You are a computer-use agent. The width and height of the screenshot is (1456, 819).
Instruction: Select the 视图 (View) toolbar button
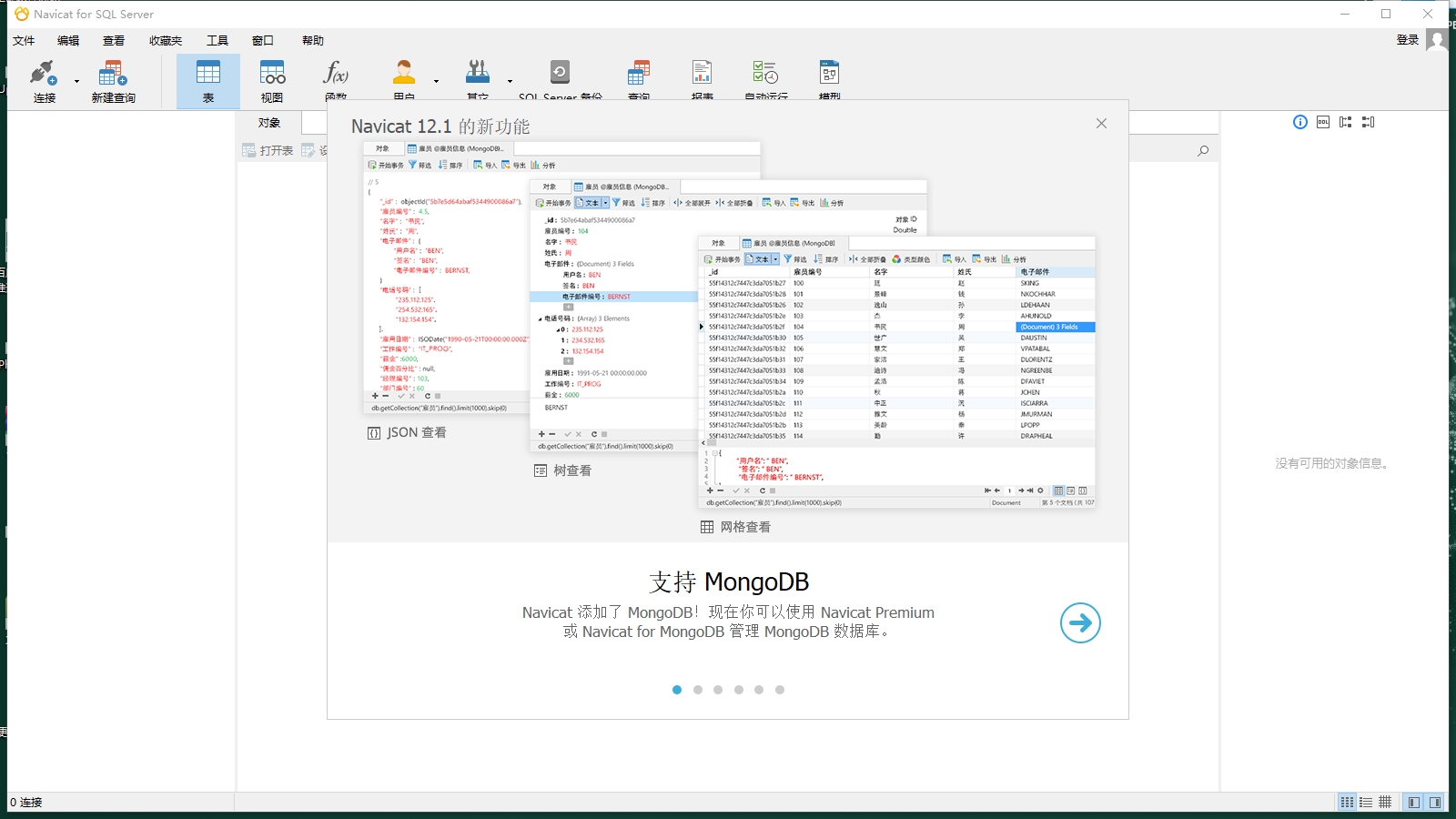[272, 81]
